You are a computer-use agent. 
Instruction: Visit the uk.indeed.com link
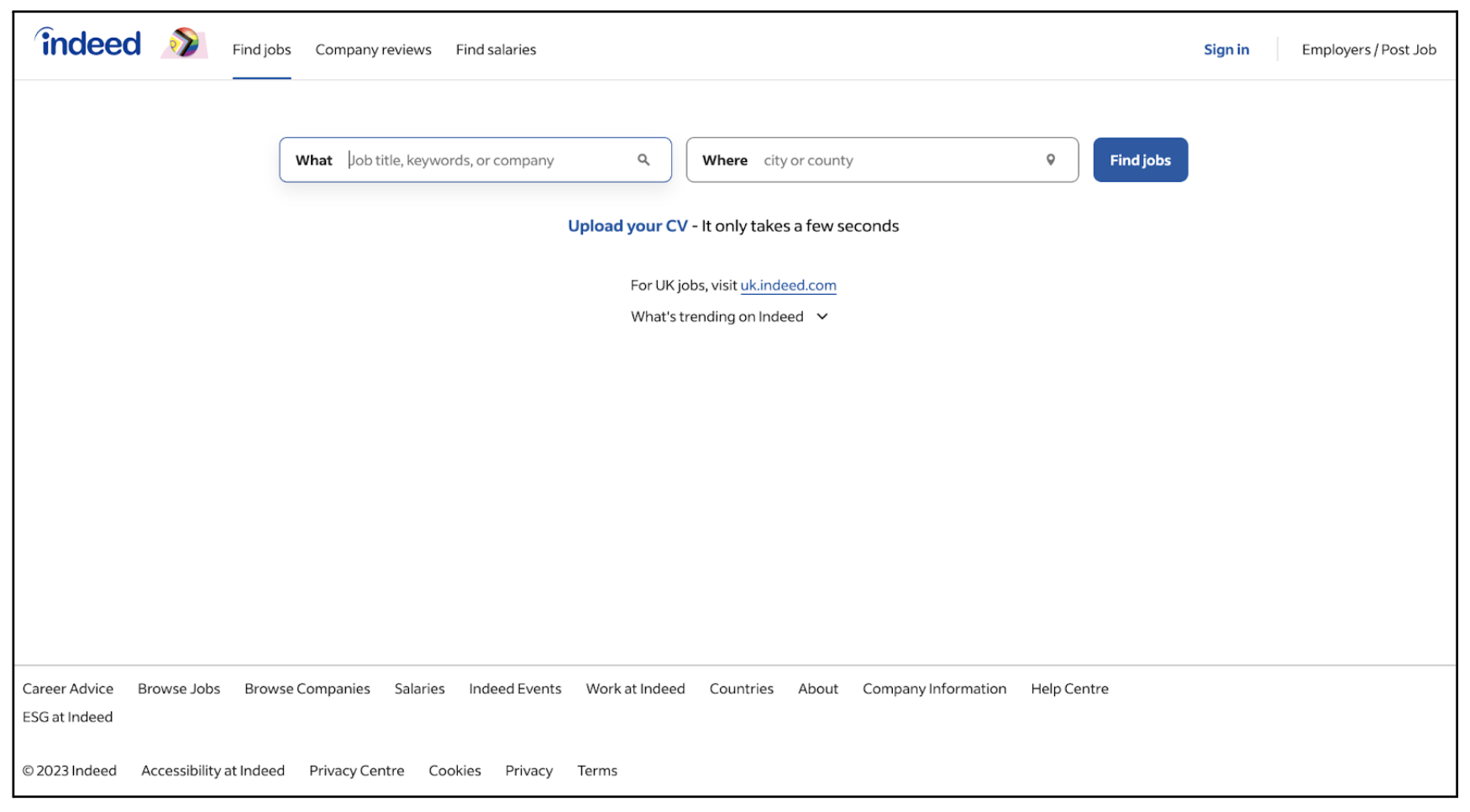point(788,286)
